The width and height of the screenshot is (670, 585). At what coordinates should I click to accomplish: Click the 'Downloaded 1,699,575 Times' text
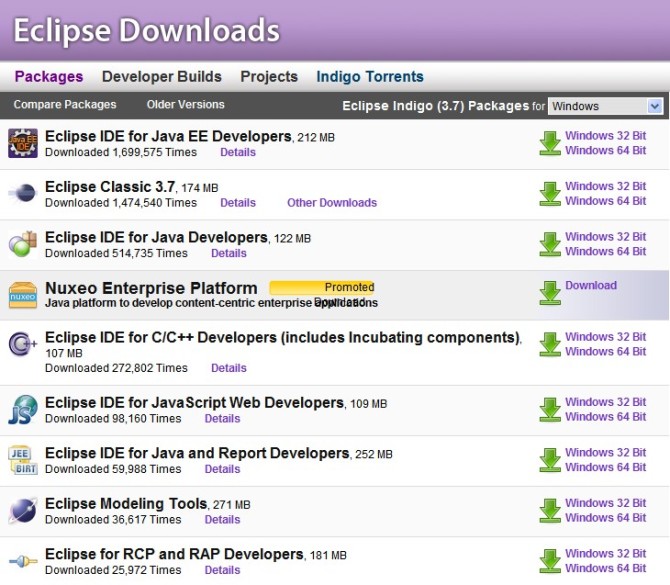121,152
